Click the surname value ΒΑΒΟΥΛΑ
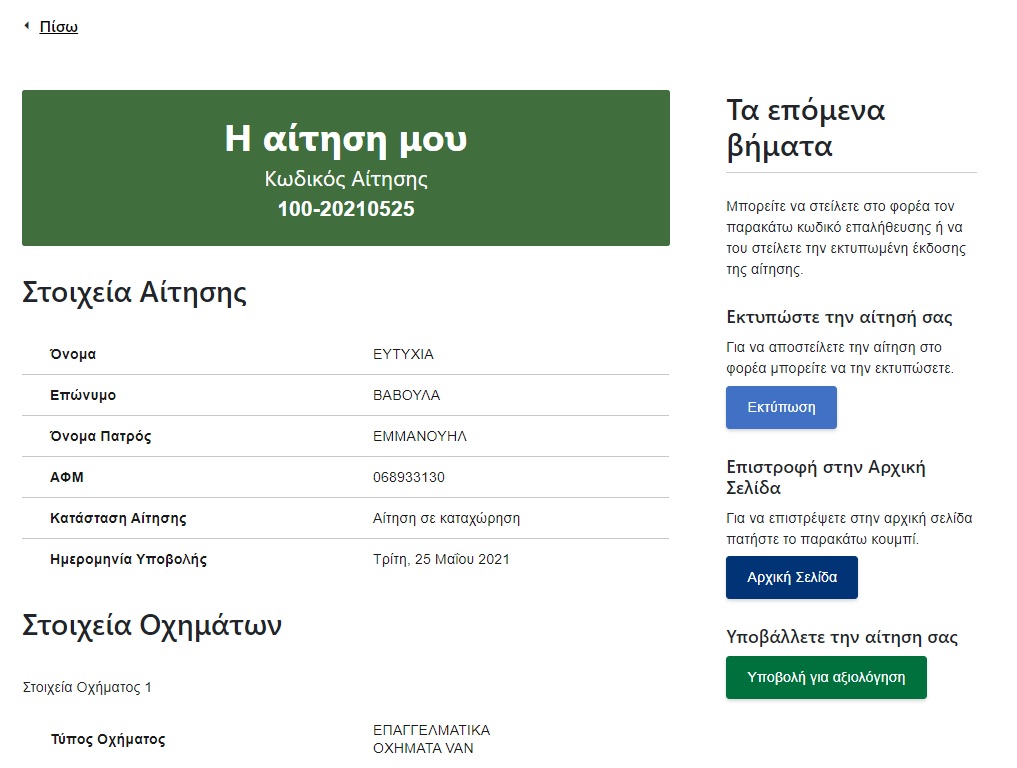Viewport: 1017px width, 768px height. 406,395
